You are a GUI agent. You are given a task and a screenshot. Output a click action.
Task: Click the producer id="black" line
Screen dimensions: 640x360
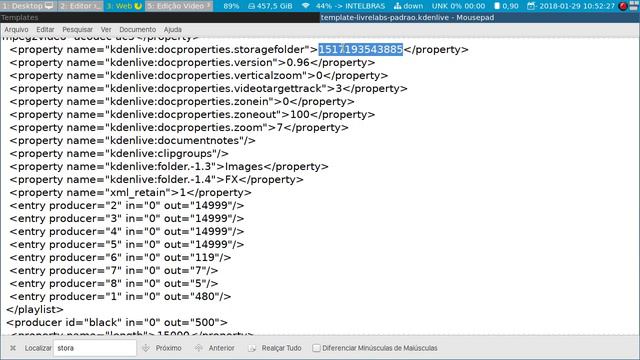pyautogui.click(x=117, y=323)
